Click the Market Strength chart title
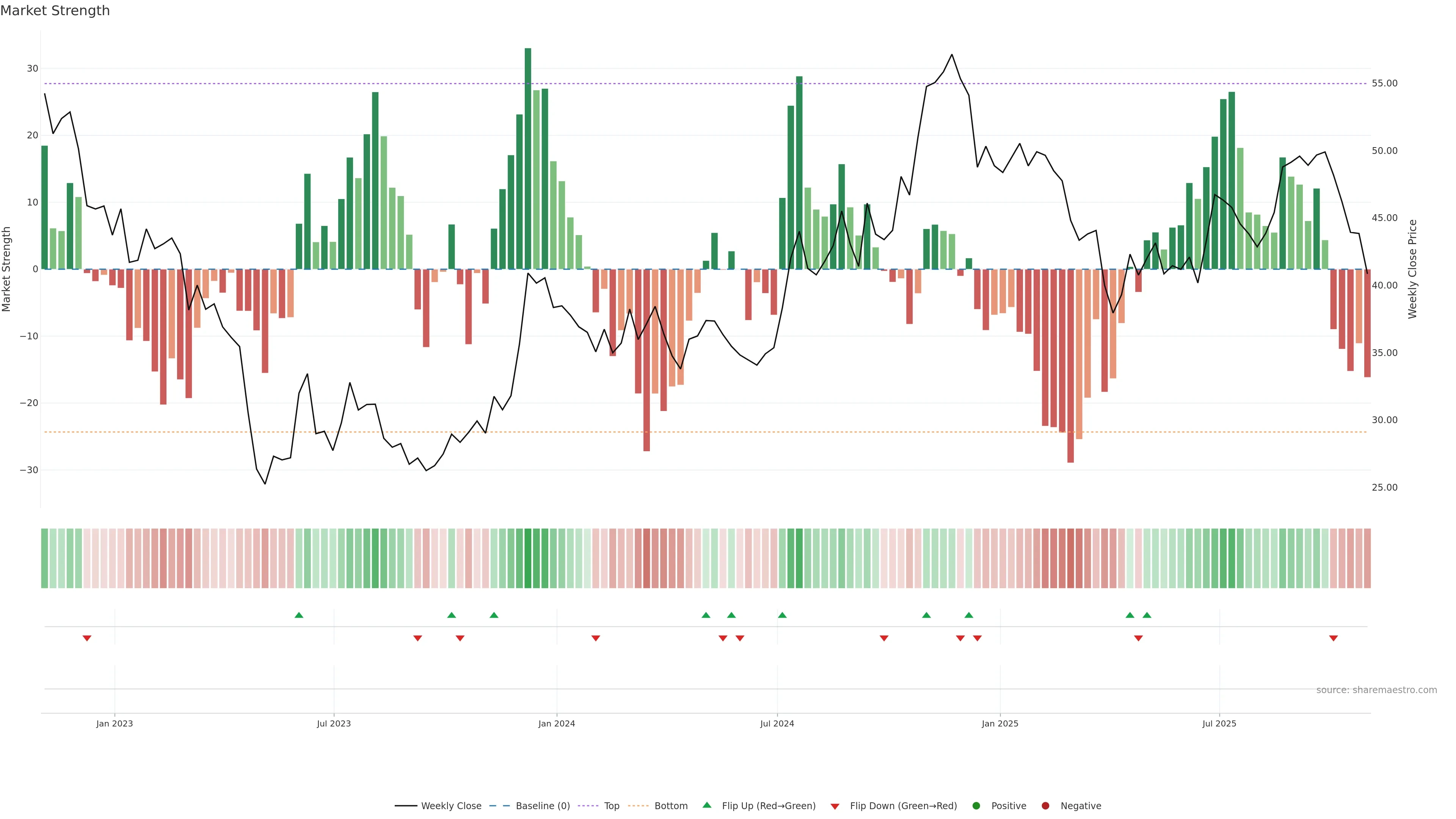This screenshot has height=819, width=1456. [x=55, y=11]
